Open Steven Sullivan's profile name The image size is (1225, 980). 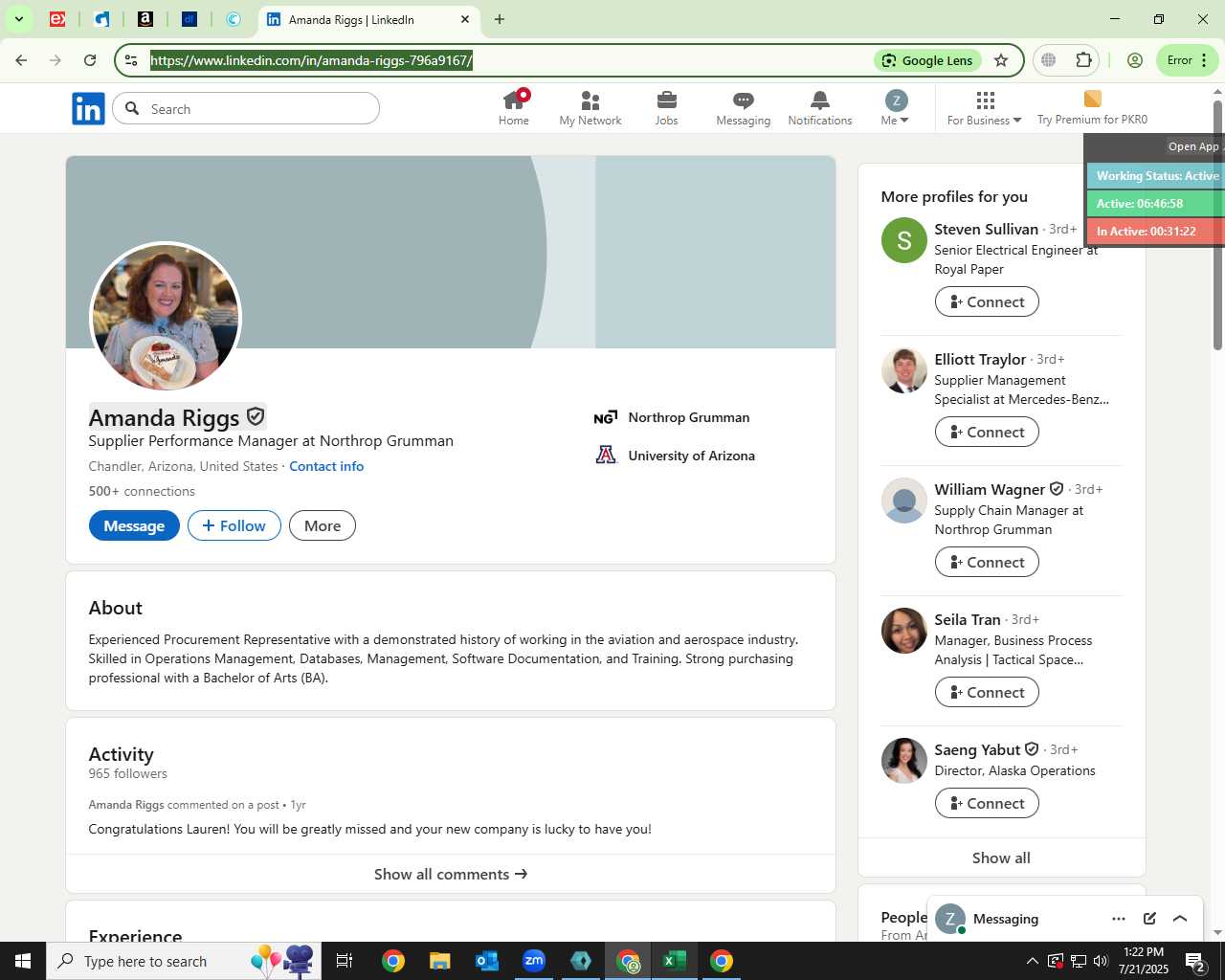pos(986,229)
